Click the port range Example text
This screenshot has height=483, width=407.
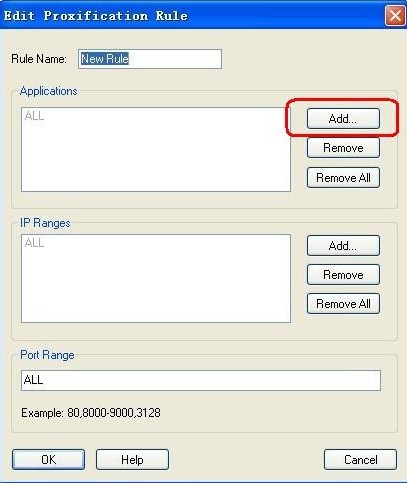(91, 413)
